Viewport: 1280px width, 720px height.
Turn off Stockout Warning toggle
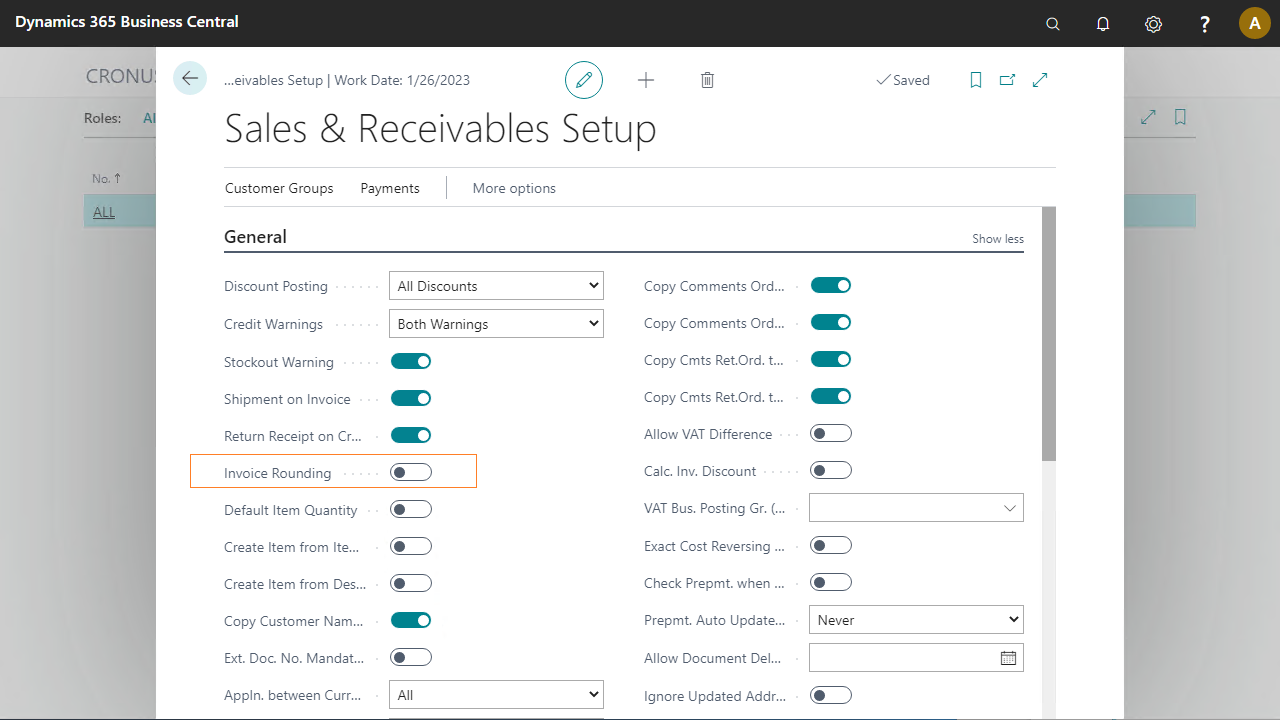click(x=411, y=361)
